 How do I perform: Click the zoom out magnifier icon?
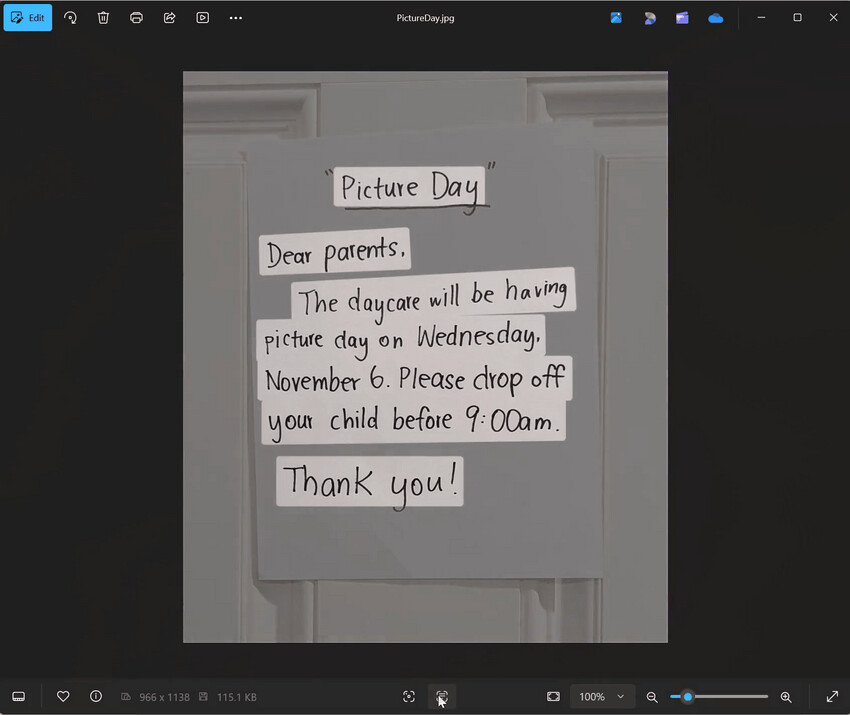(x=652, y=697)
